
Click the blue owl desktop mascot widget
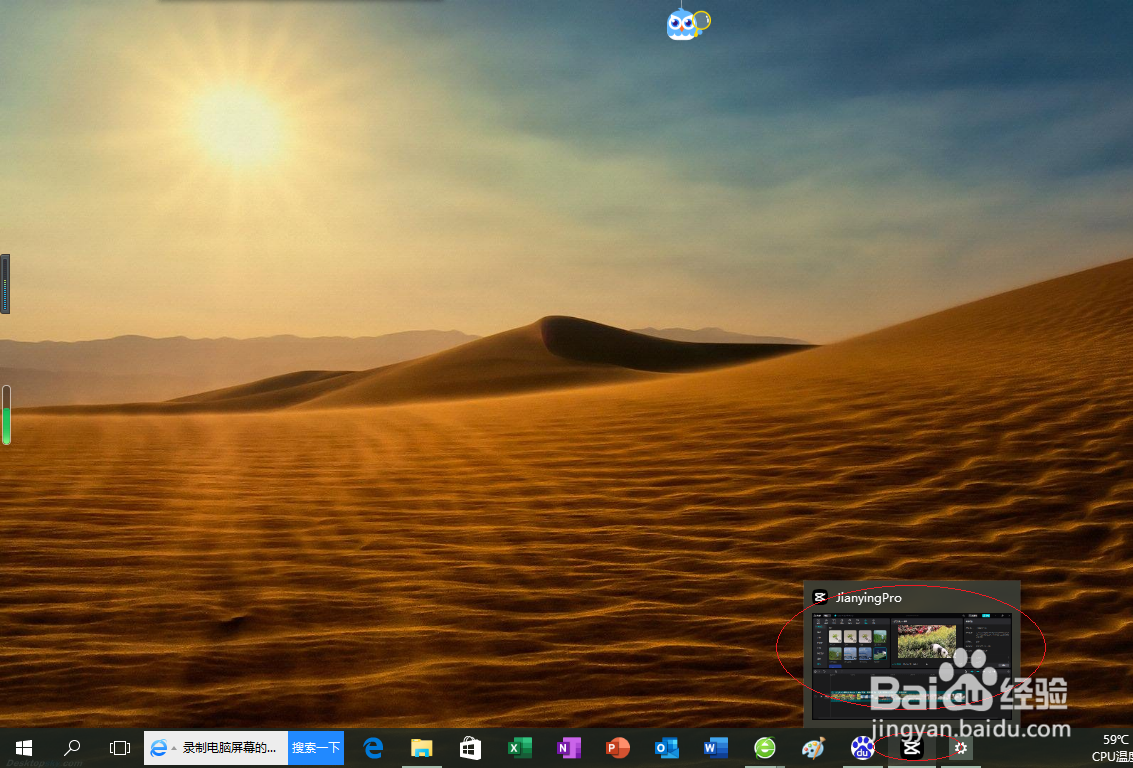tap(687, 25)
